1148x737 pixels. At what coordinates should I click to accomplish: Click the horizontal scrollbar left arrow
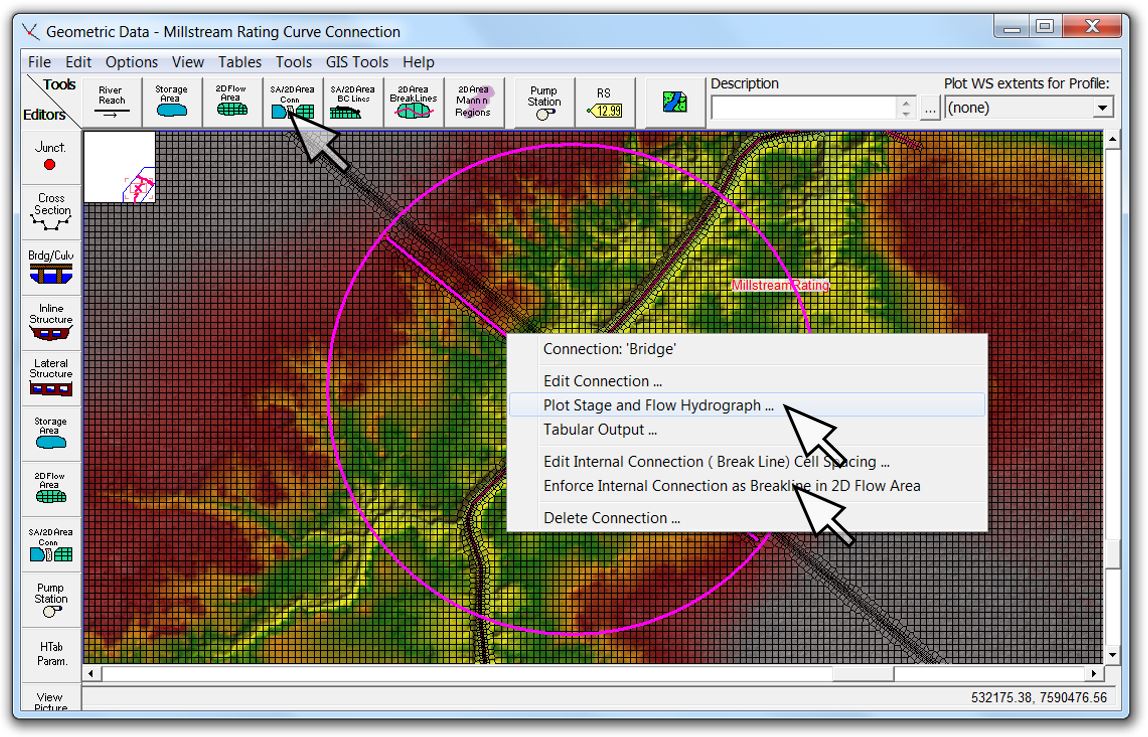click(92, 673)
